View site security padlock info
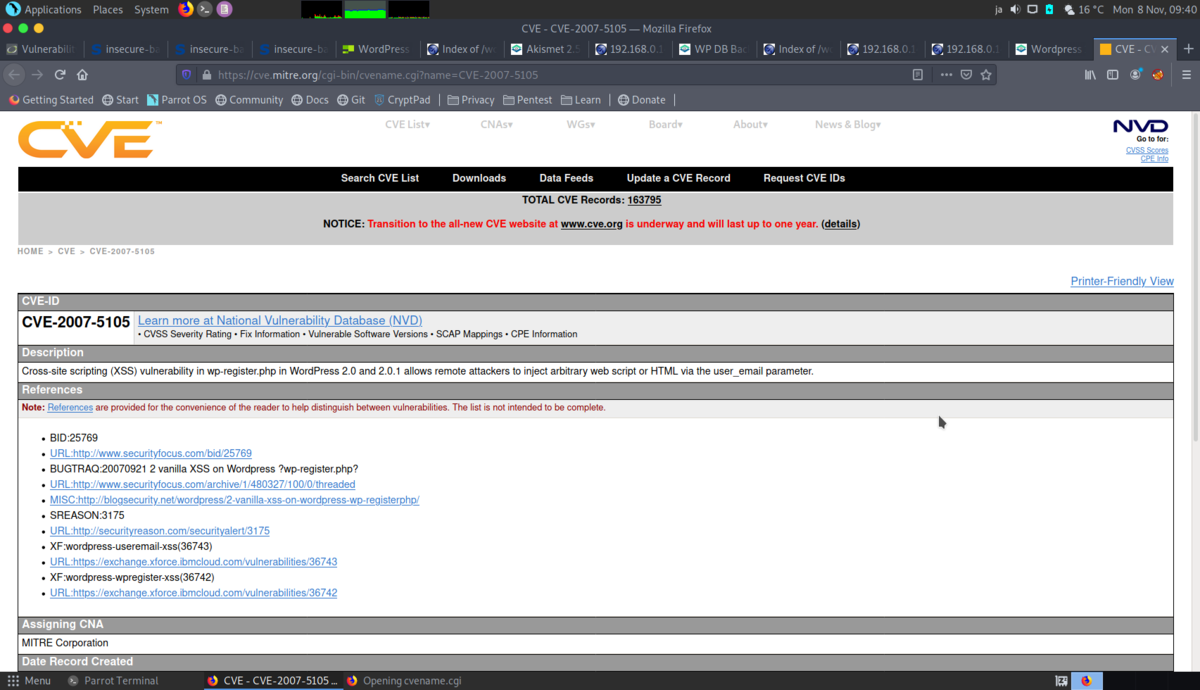 point(206,75)
